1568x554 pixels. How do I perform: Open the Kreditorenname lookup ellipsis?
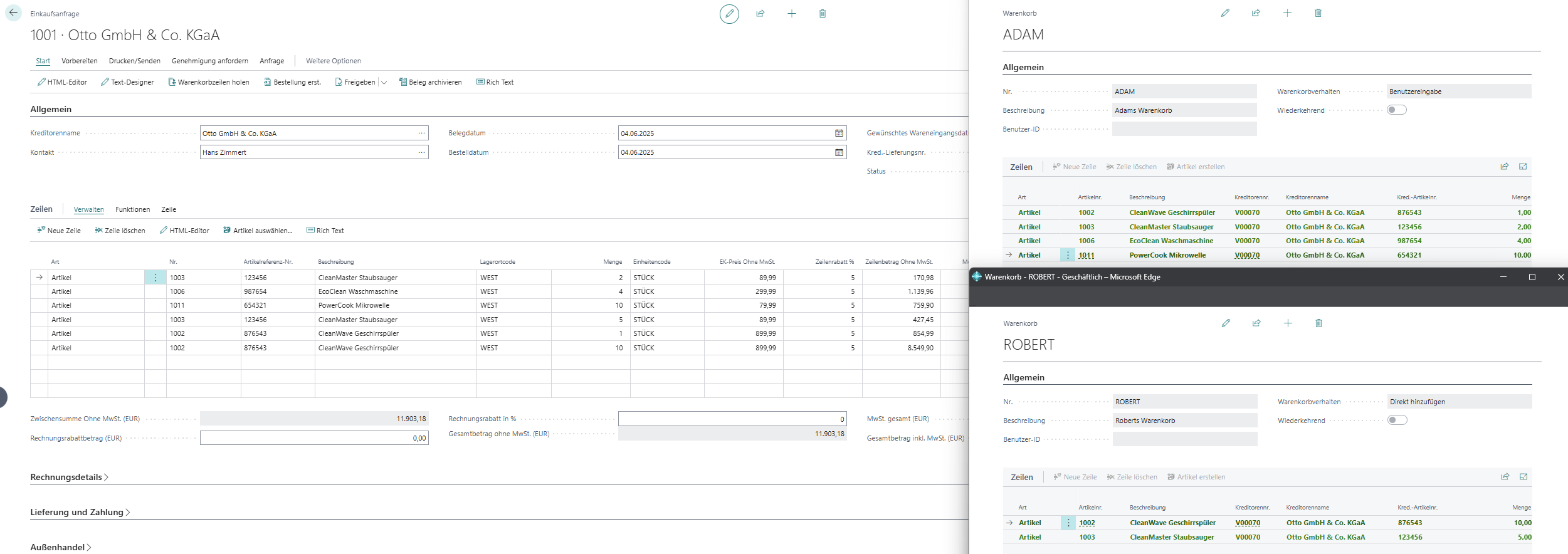tap(421, 133)
